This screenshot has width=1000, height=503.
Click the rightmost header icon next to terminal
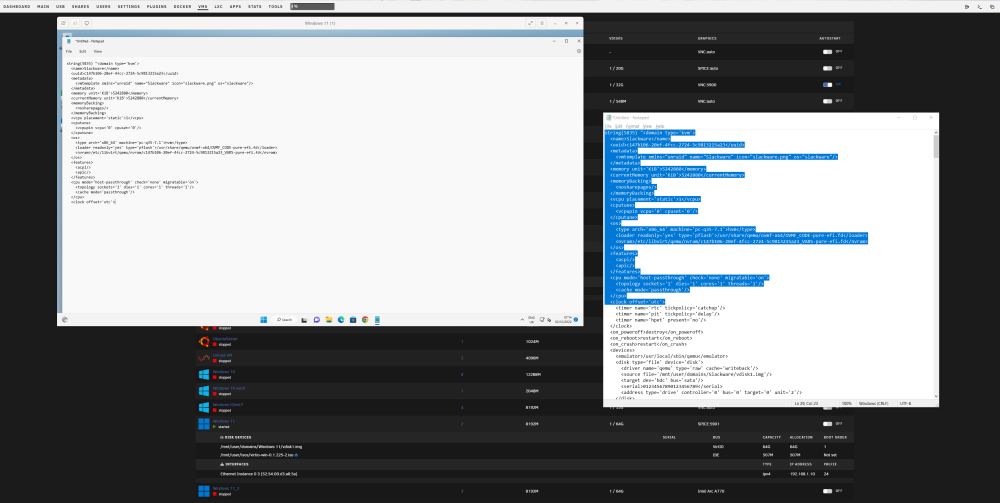point(992,6)
